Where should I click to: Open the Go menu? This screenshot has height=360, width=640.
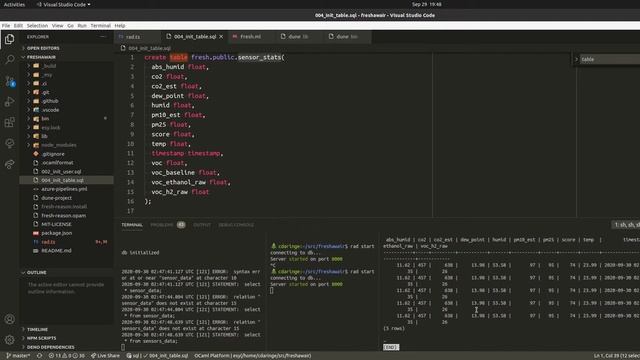click(71, 25)
